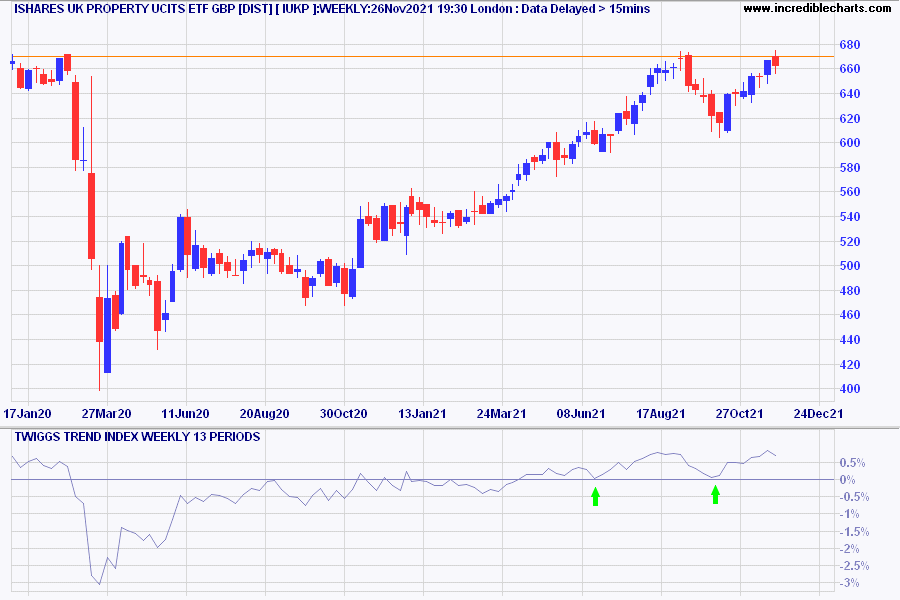Click the 08Jun21 date label
The image size is (900, 600).
(x=581, y=413)
